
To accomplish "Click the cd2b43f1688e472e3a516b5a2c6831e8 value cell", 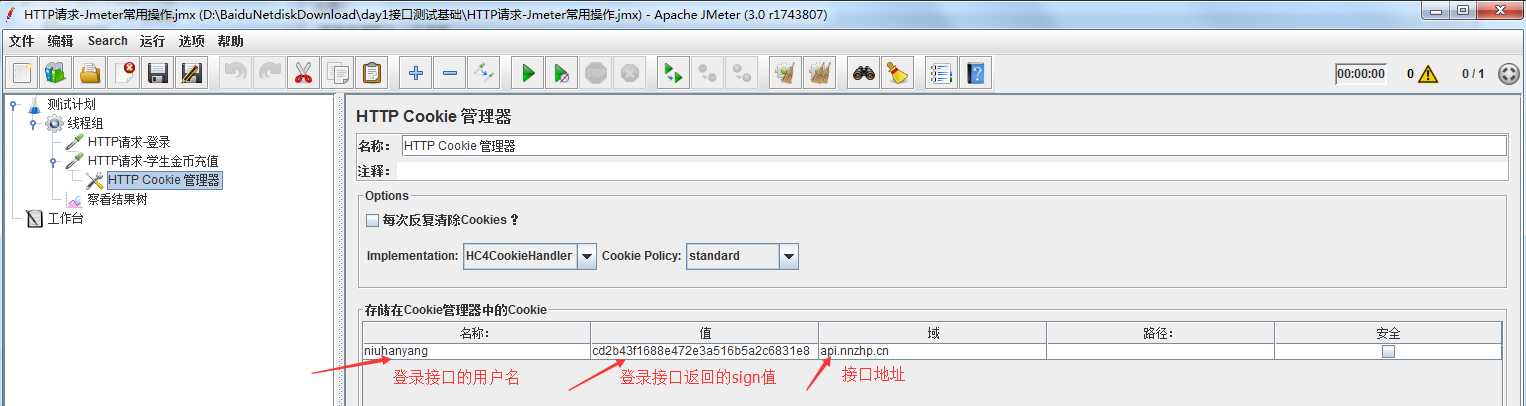I will [704, 351].
